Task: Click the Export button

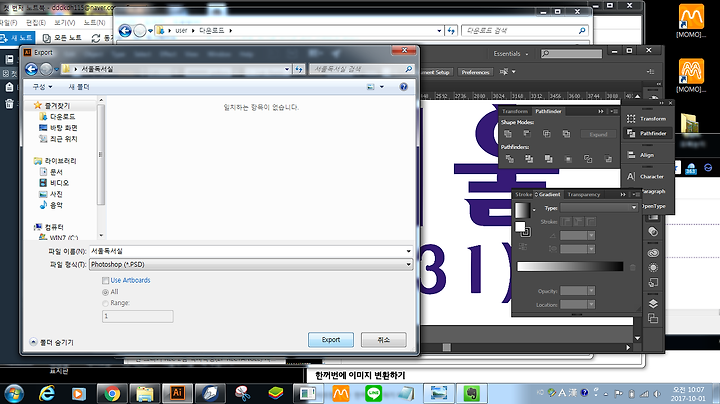Action: pos(331,340)
